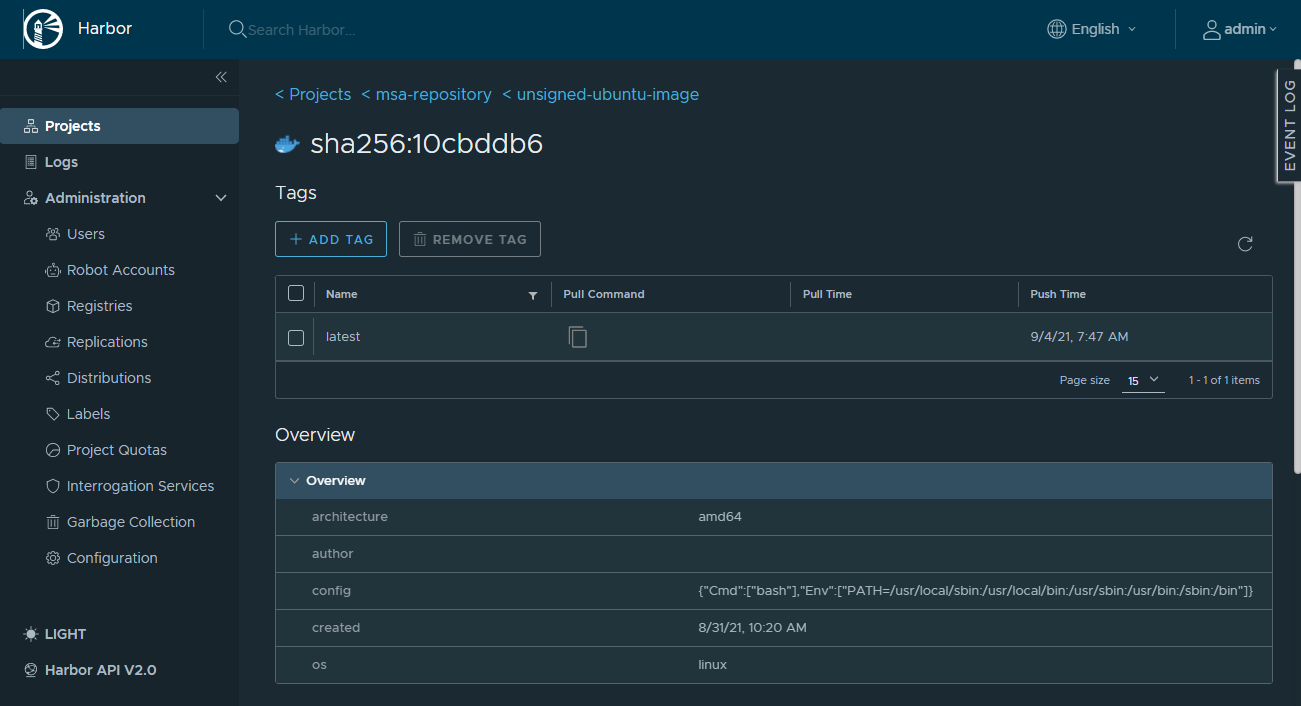Click the globe language icon
The image size is (1301, 706).
coord(1056,29)
